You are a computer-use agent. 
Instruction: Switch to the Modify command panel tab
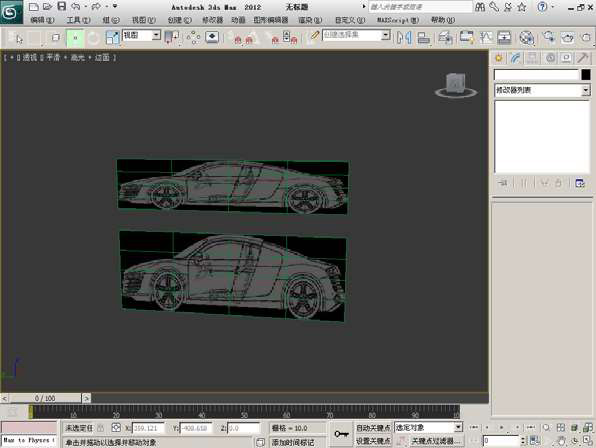tap(516, 58)
